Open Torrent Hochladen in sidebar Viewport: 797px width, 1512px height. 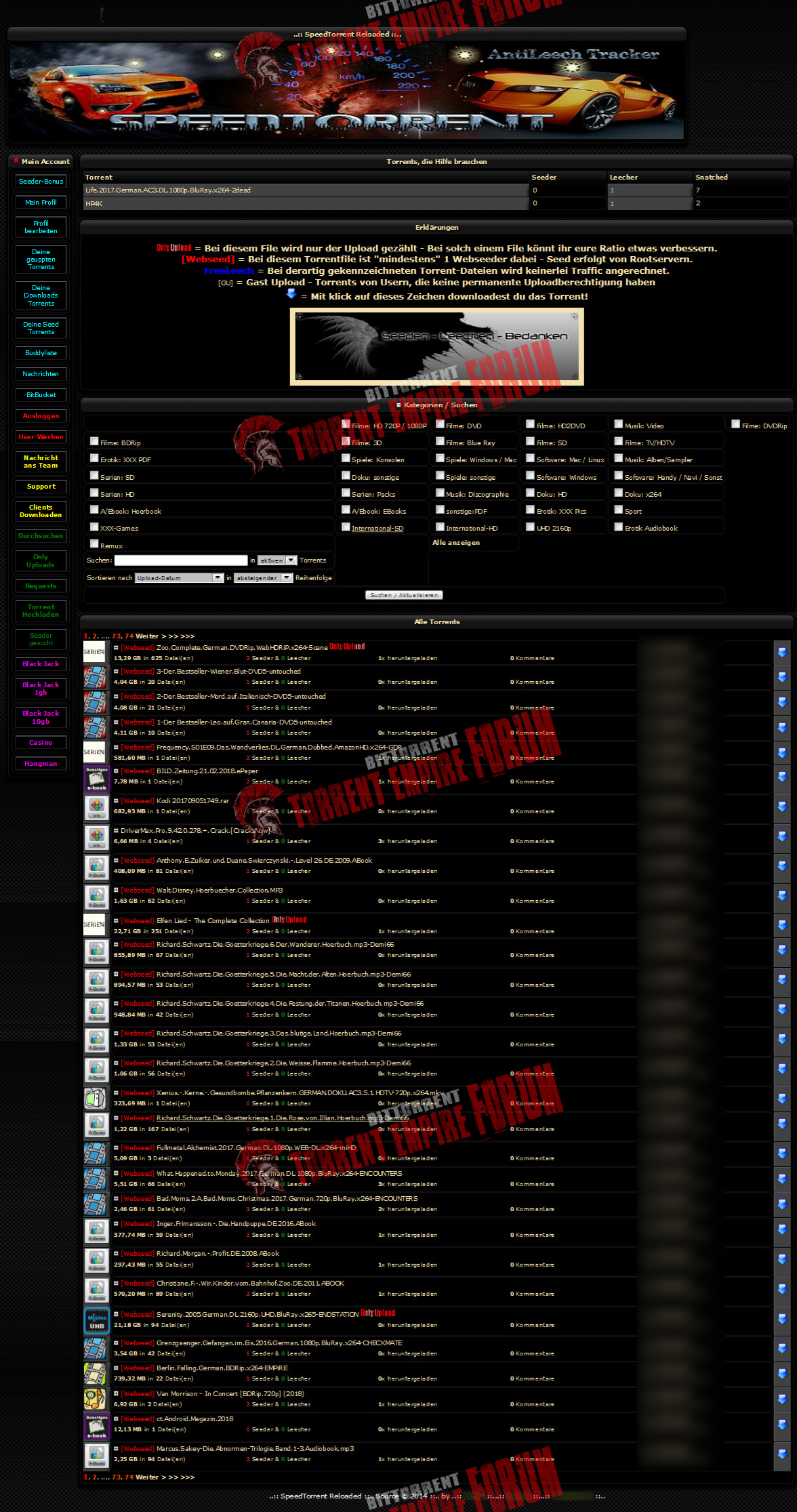coord(41,611)
